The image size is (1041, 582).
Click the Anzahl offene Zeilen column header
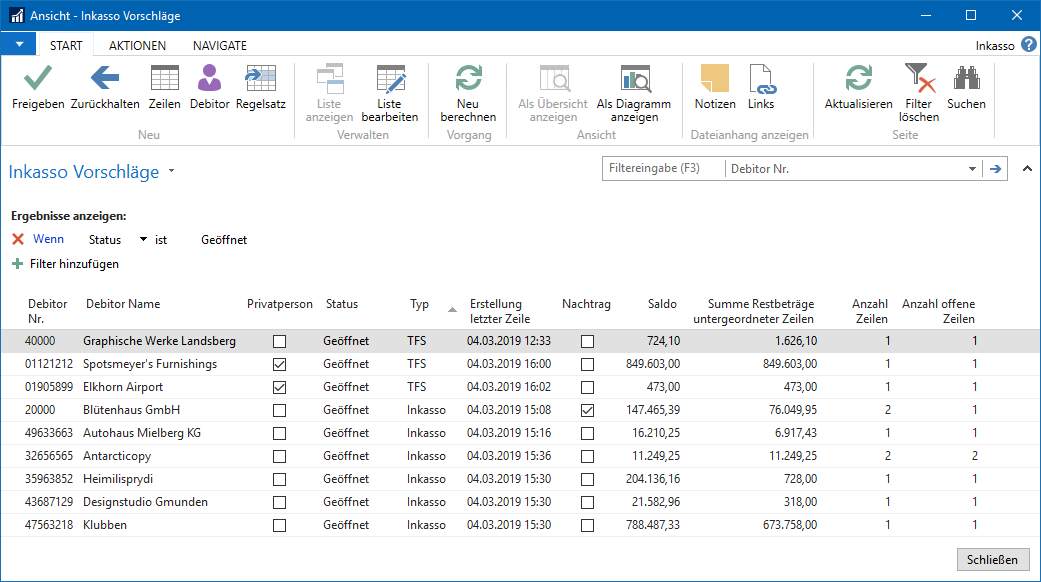[938, 311]
